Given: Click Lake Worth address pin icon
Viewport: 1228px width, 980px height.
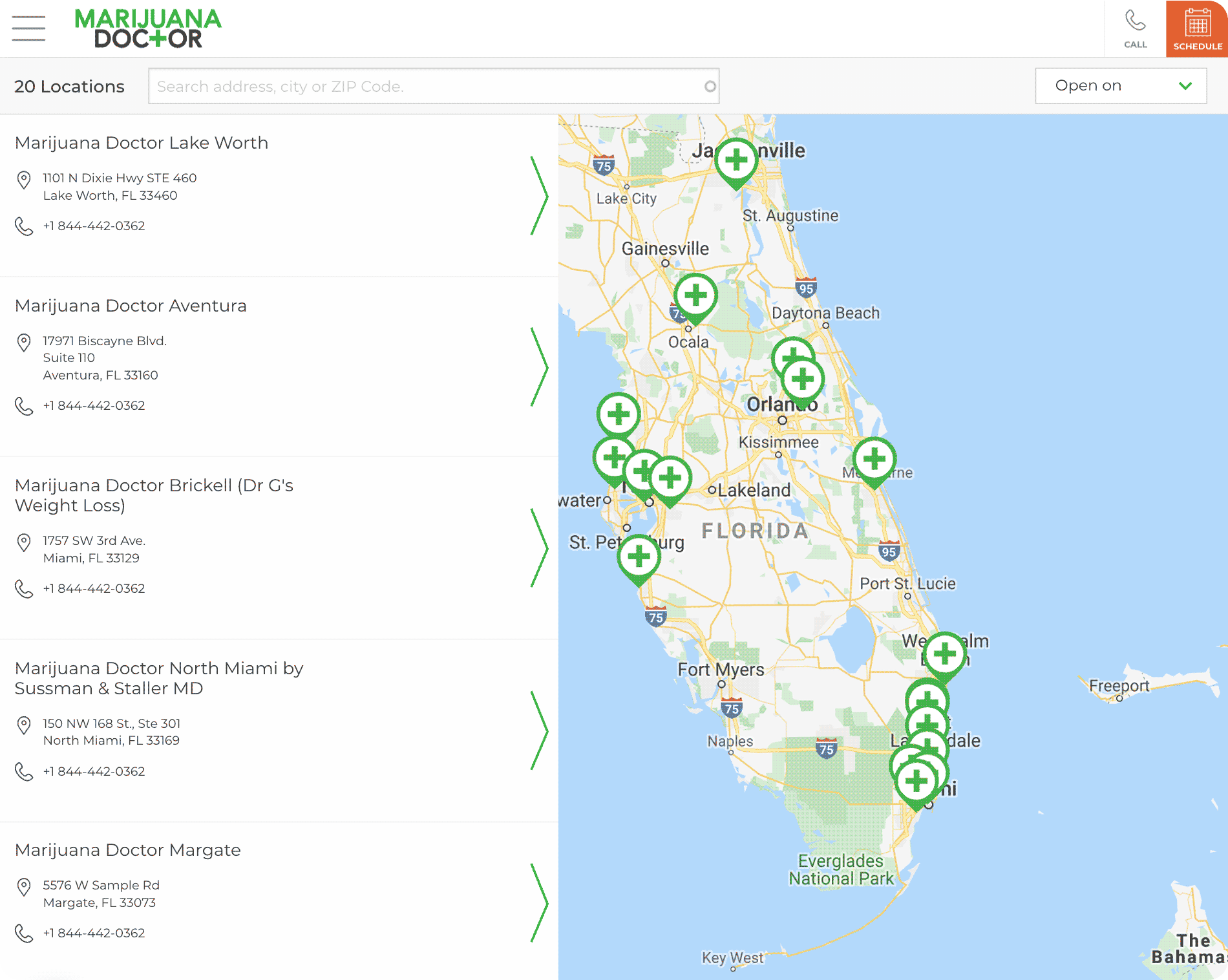Looking at the screenshot, I should pyautogui.click(x=24, y=180).
